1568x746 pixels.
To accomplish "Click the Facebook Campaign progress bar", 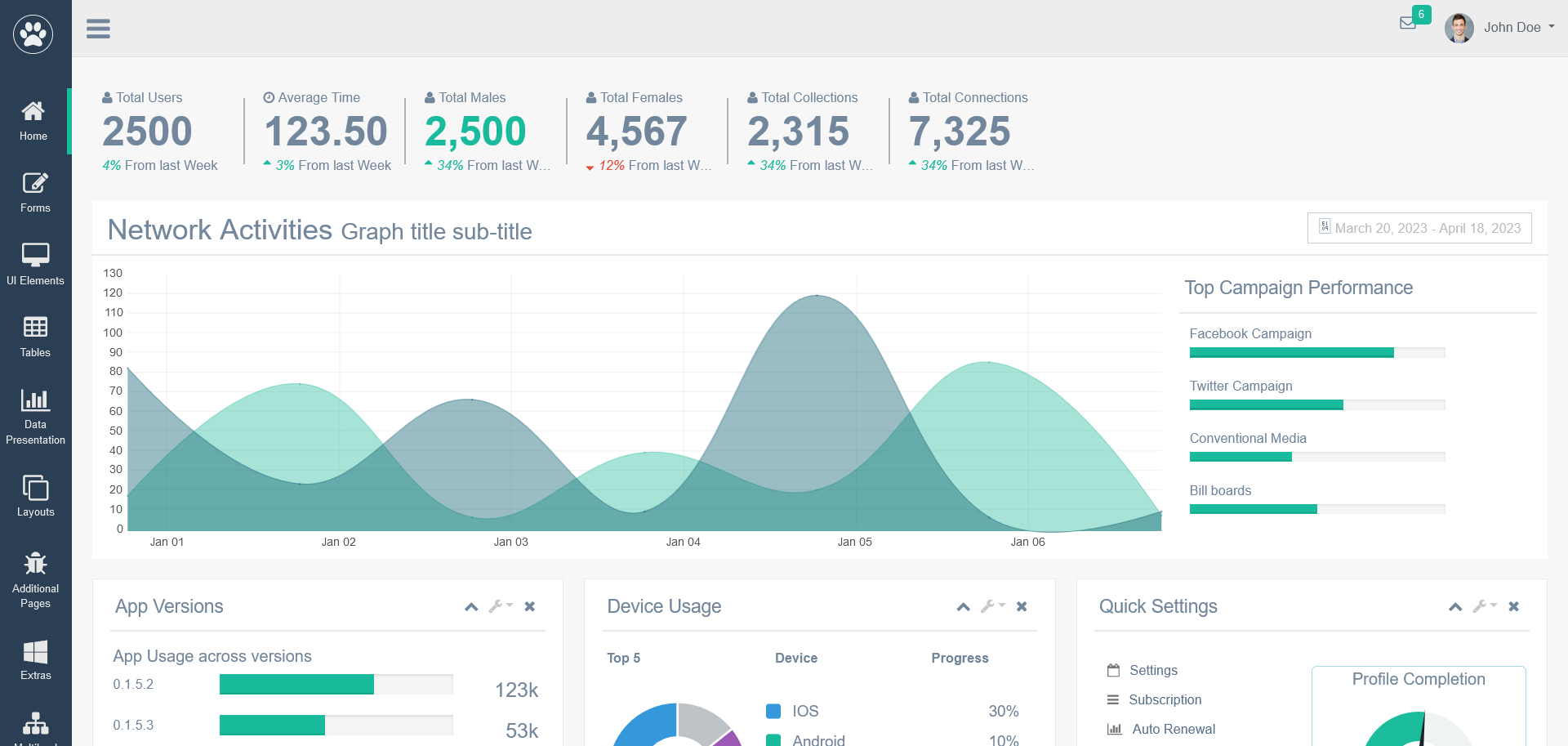I will pyautogui.click(x=1317, y=353).
